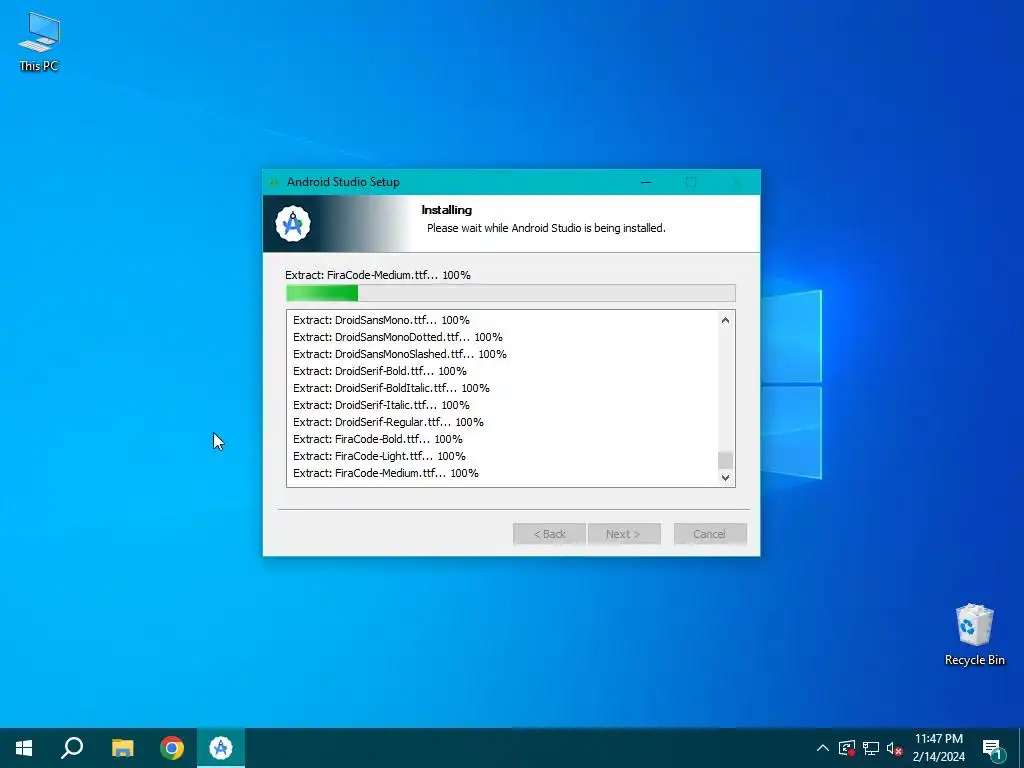Select log line FiraCode-Bold.ttf
Screen dimensions: 1024x768
[x=377, y=439]
